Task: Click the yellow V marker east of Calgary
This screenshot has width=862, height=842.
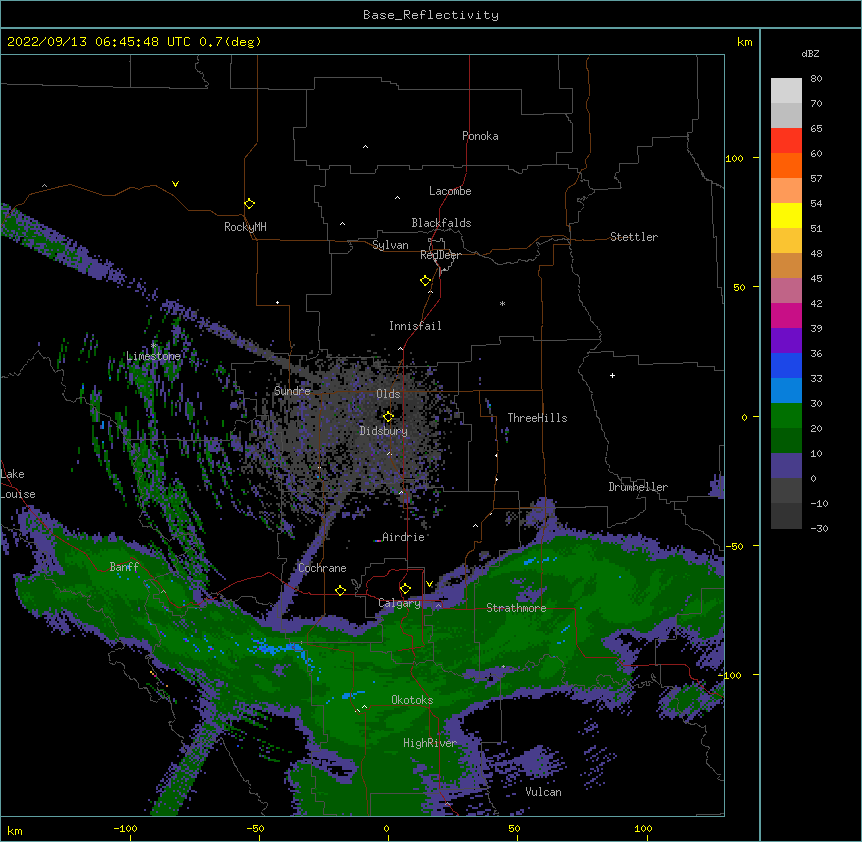Action: 429,584
